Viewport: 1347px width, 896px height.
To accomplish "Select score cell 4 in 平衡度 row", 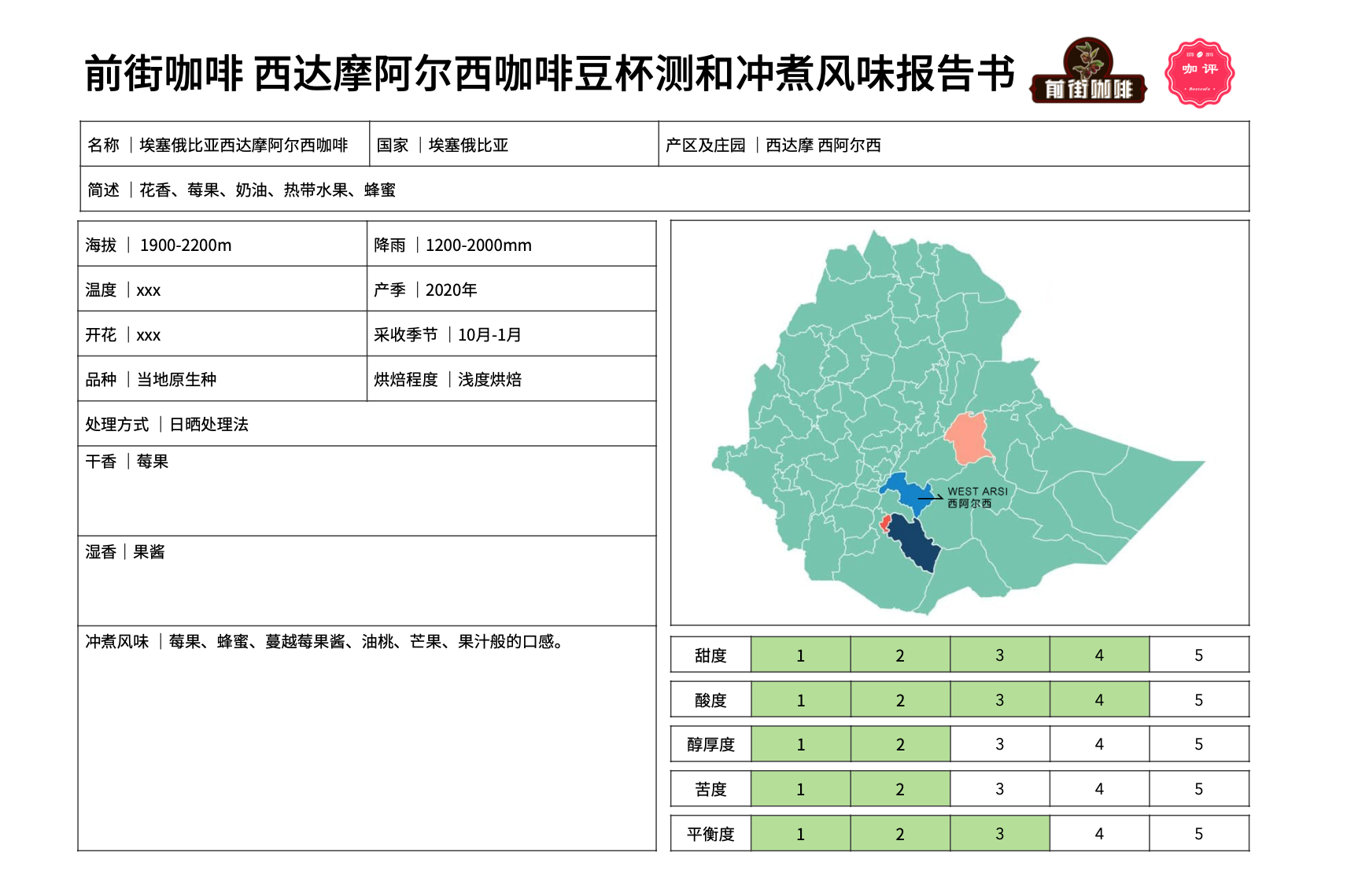I will coord(1099,833).
